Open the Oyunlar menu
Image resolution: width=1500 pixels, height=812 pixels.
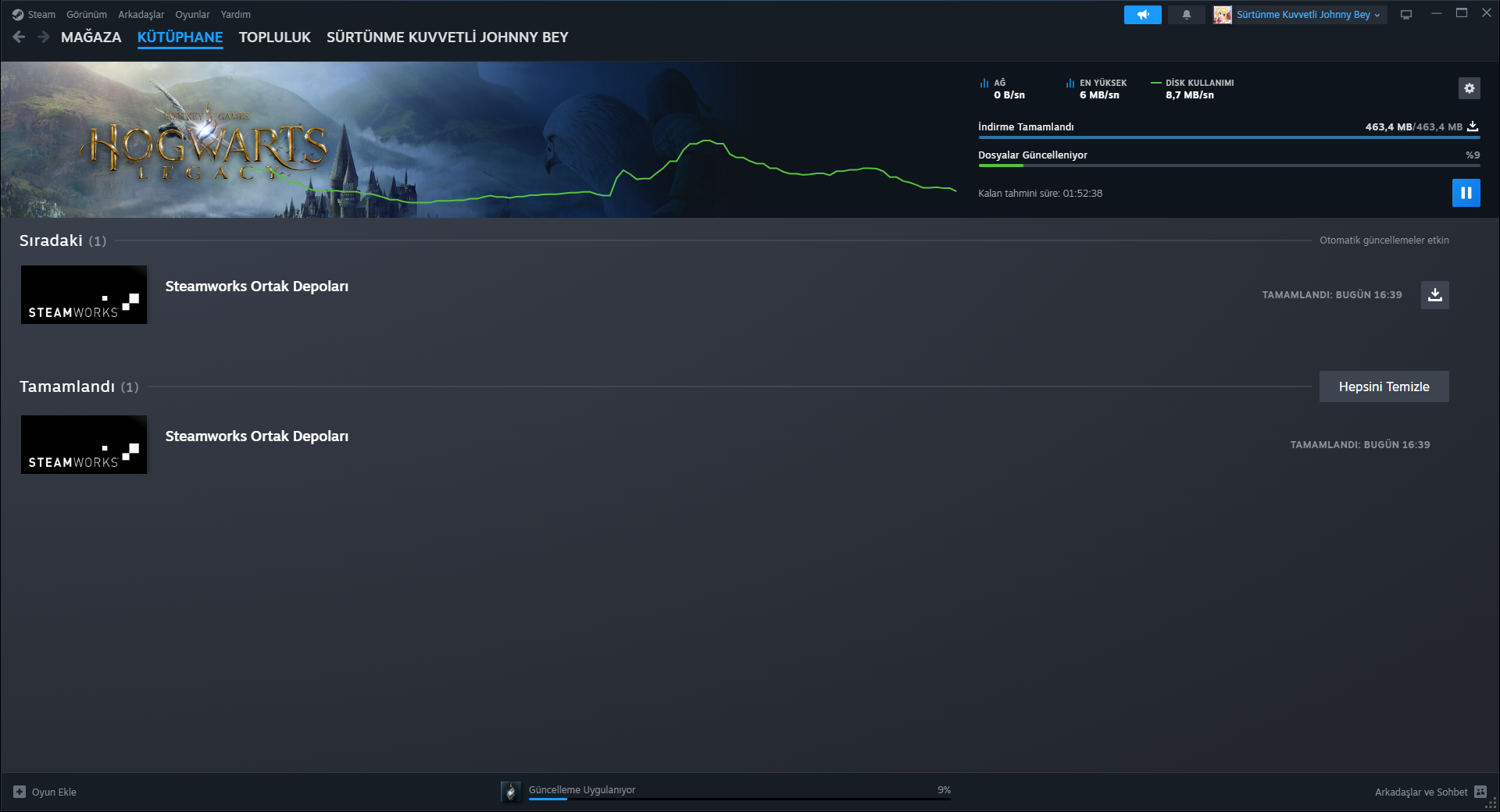pos(192,15)
